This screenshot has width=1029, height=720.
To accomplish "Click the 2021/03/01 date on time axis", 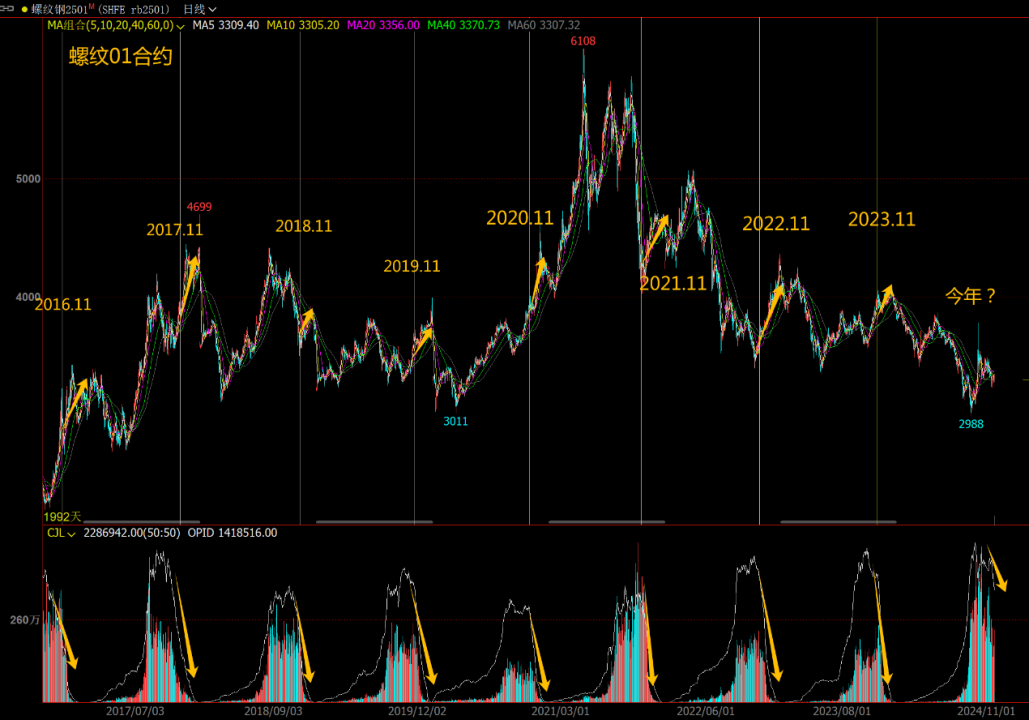I will [559, 711].
